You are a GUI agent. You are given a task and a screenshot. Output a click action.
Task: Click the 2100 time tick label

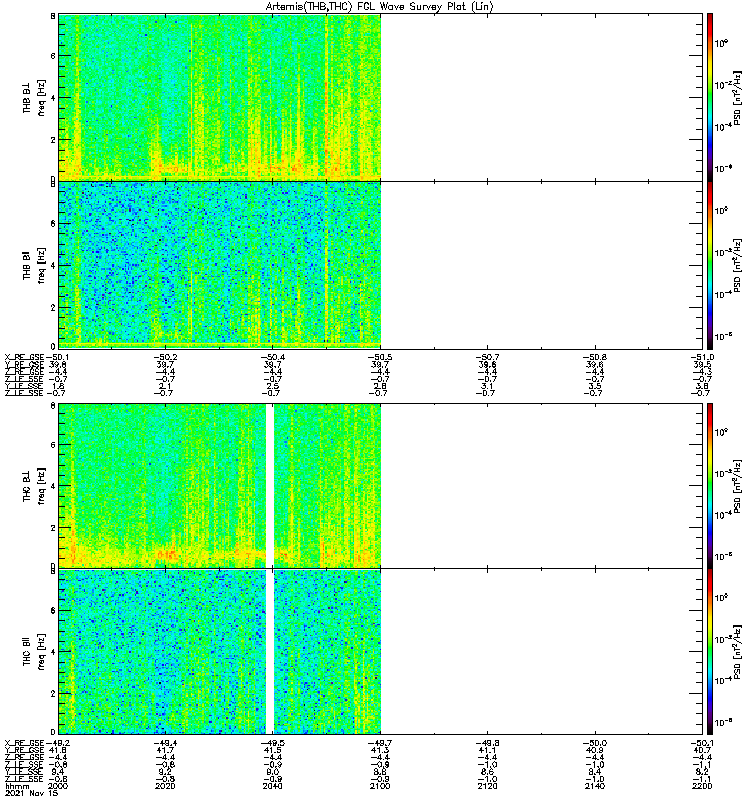[380, 786]
